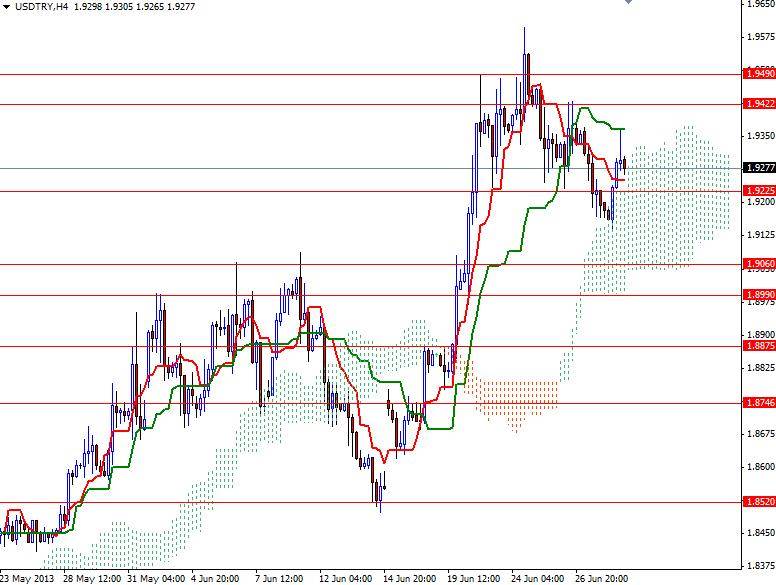
Task: Click the 23 May 2013 date label
Action: coord(27,579)
